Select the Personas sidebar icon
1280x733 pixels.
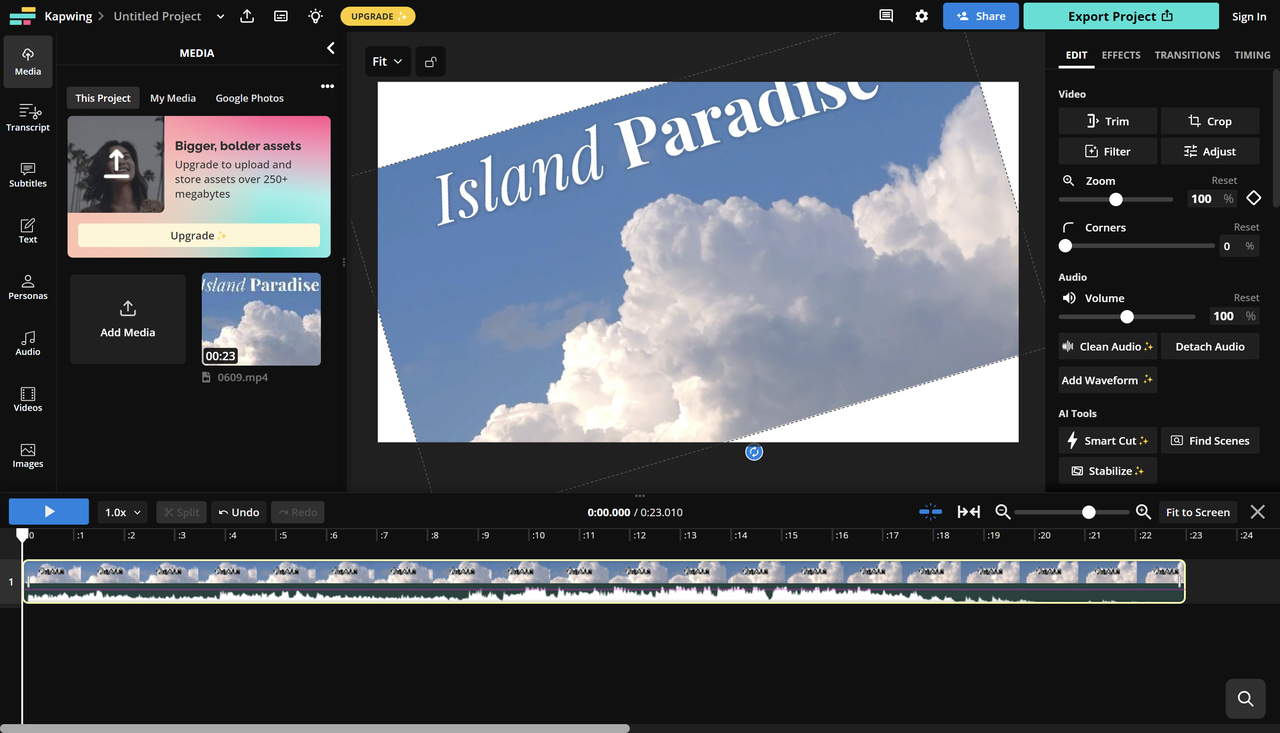pos(27,288)
